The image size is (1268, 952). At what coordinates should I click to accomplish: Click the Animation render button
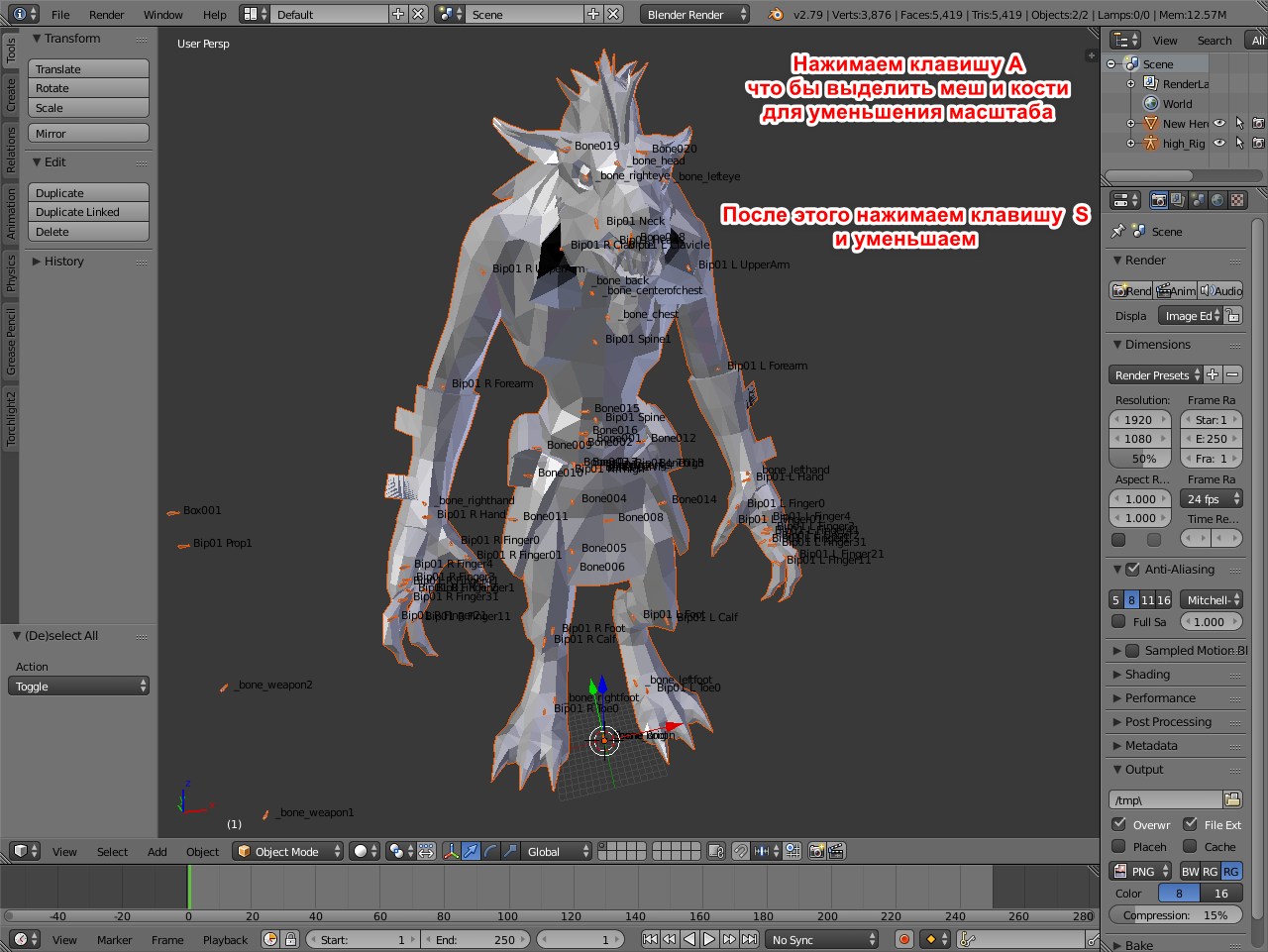(1176, 290)
